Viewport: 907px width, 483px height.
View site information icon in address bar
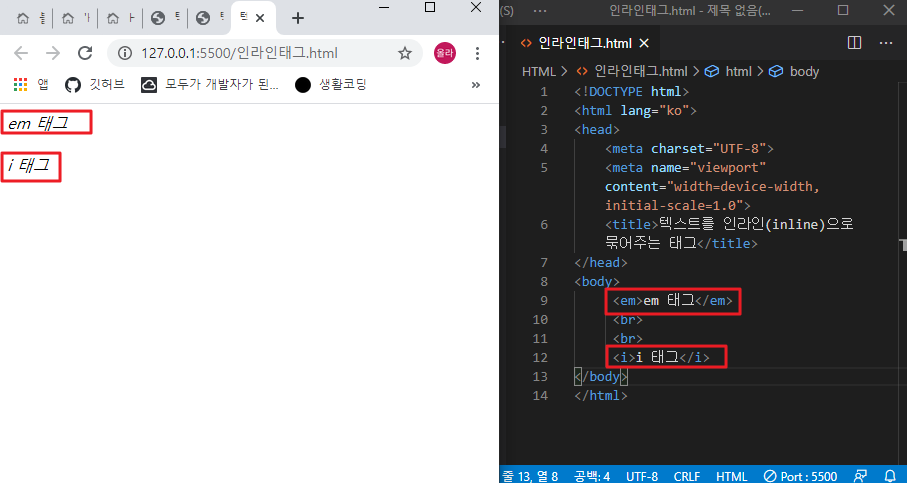point(124,53)
